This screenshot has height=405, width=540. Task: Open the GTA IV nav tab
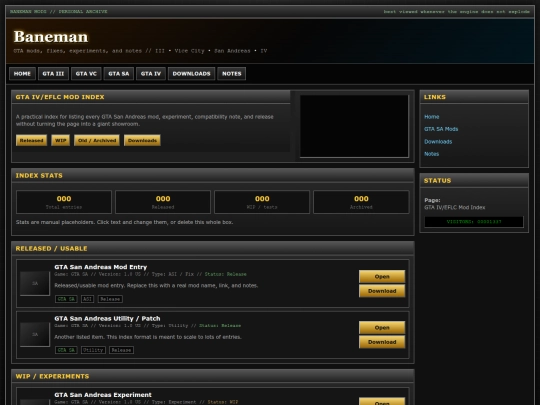point(151,74)
